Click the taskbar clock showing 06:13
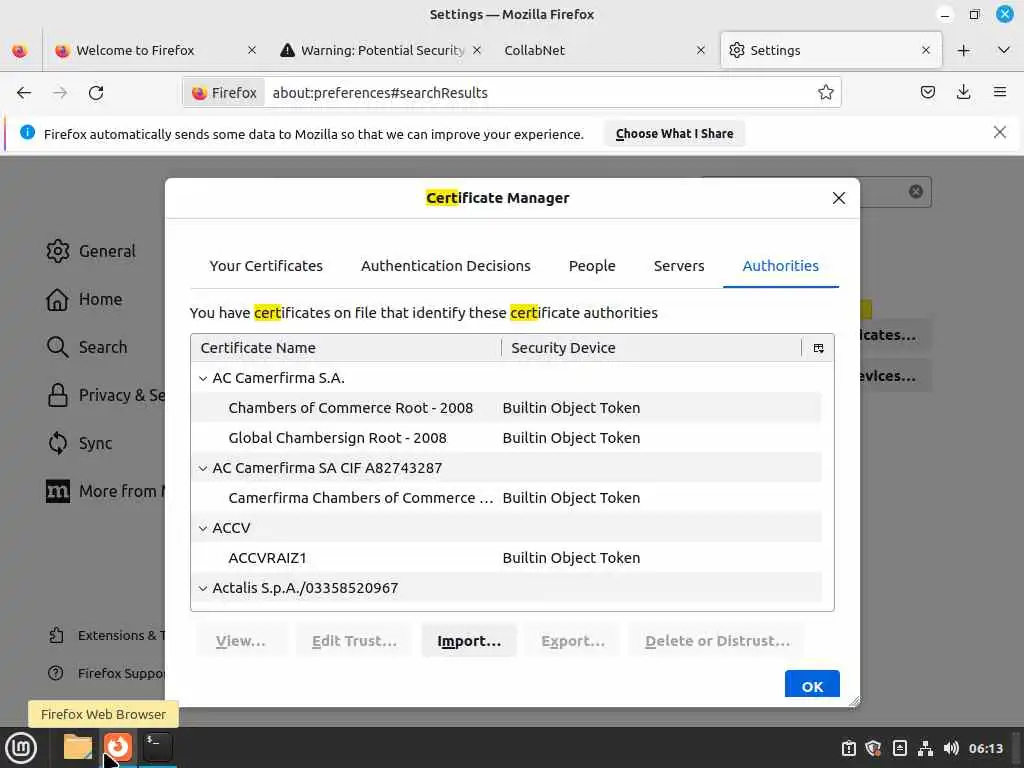This screenshot has height=768, width=1024. 985,748
